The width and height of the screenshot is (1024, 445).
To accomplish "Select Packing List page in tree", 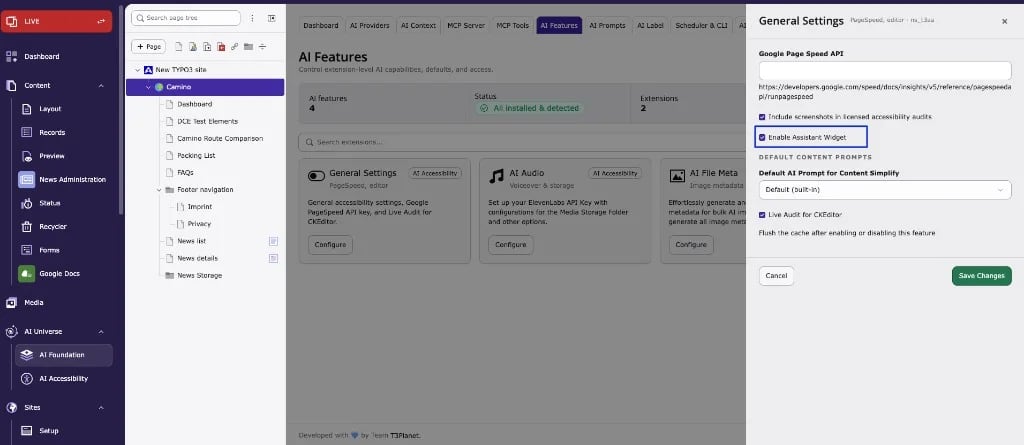I will tap(196, 156).
